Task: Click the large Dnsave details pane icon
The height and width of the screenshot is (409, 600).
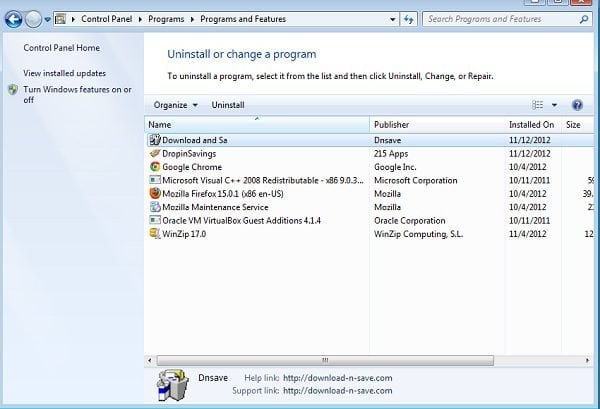Action: point(172,385)
